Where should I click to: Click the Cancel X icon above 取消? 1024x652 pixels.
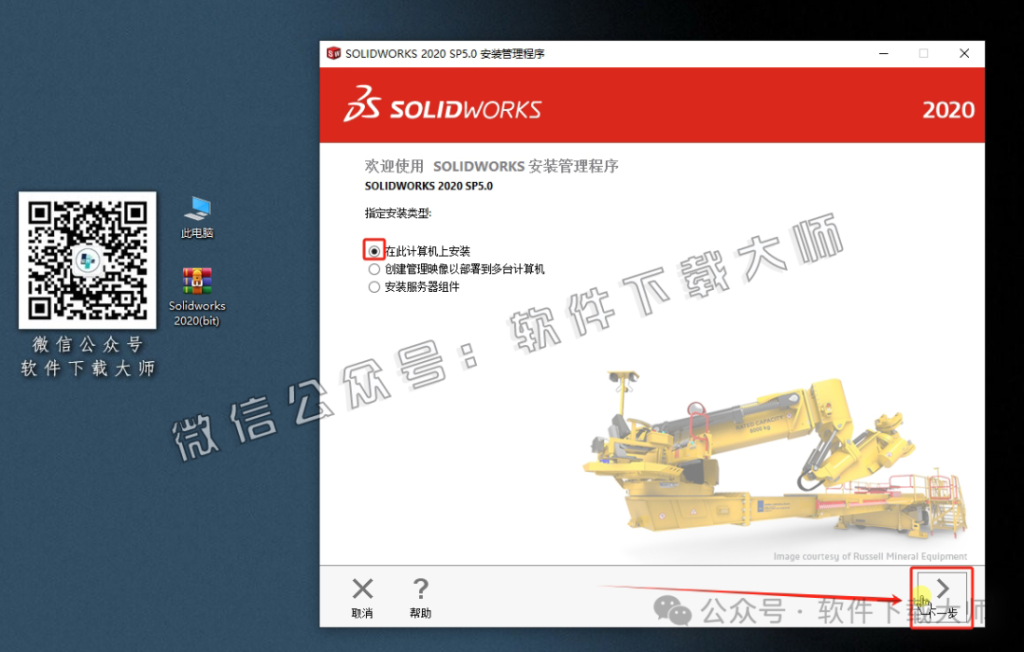tap(362, 588)
